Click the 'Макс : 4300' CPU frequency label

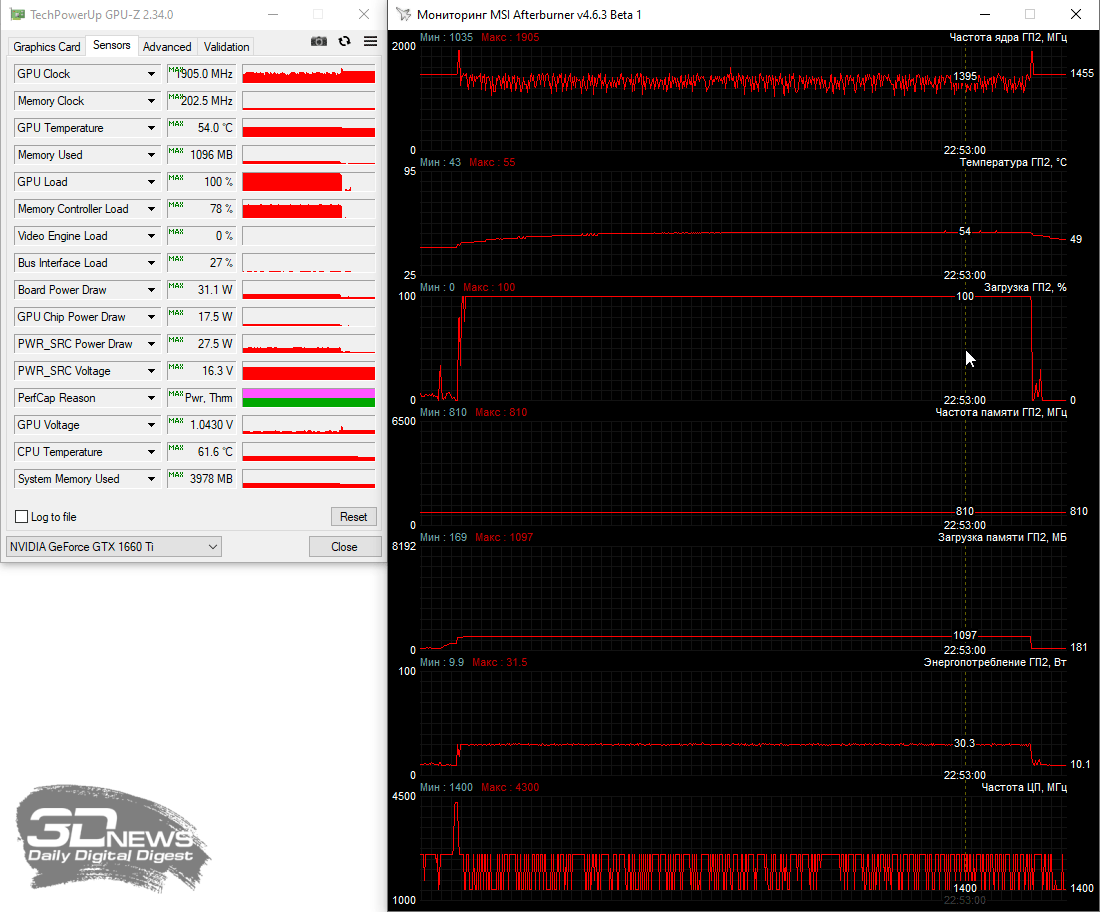click(x=510, y=787)
